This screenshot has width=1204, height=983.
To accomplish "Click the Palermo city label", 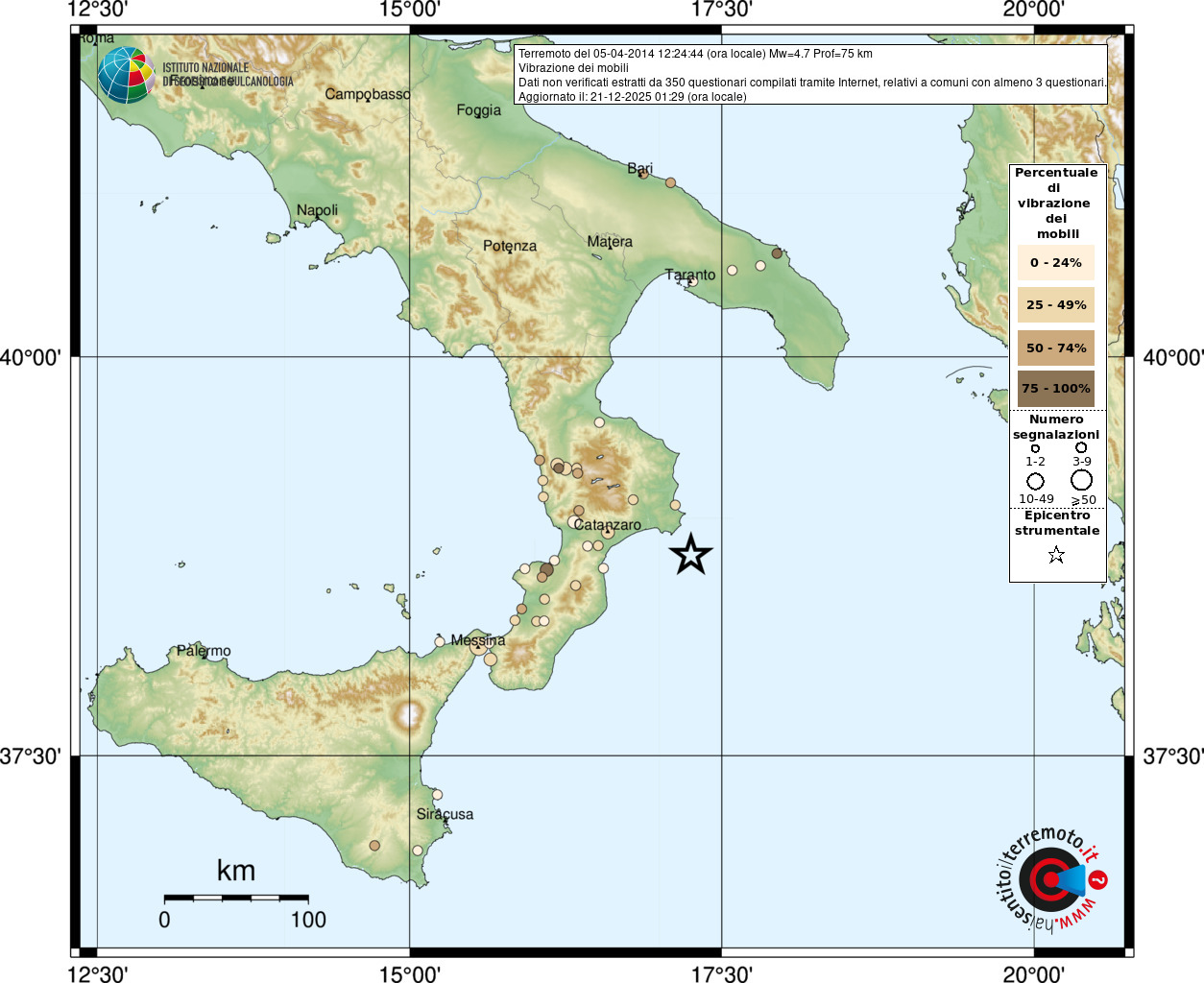I will pyautogui.click(x=204, y=651).
